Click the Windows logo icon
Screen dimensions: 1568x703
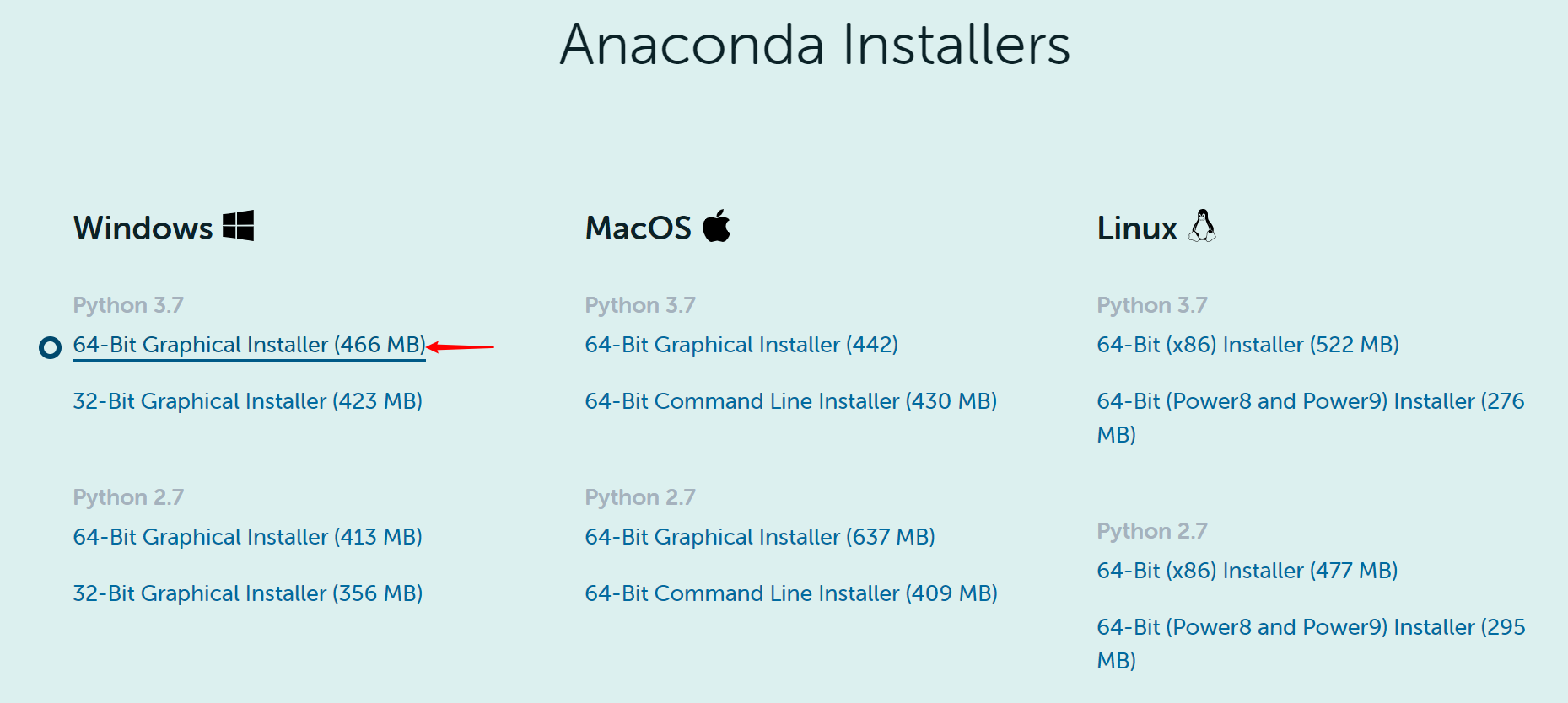coord(238,226)
